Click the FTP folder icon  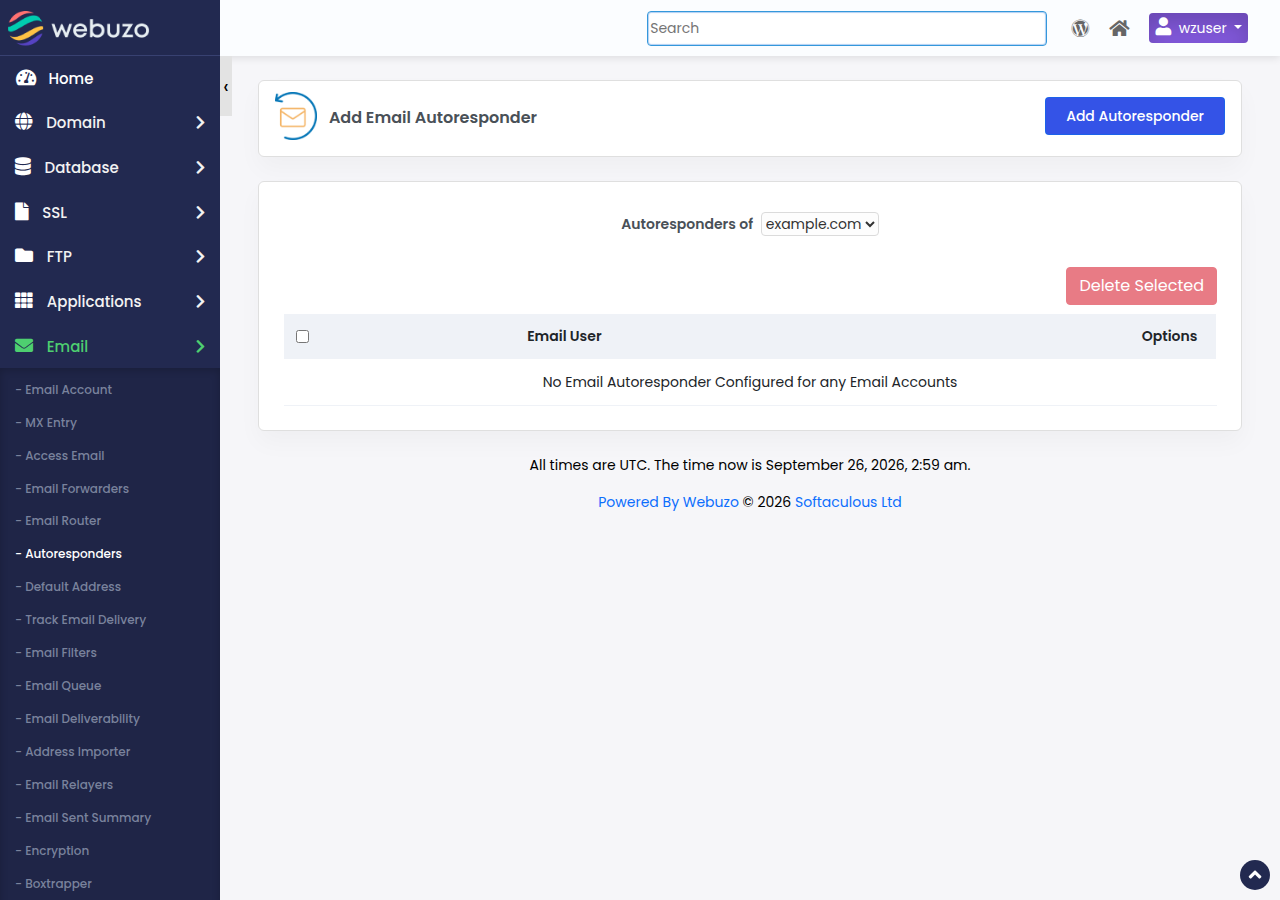point(24,256)
